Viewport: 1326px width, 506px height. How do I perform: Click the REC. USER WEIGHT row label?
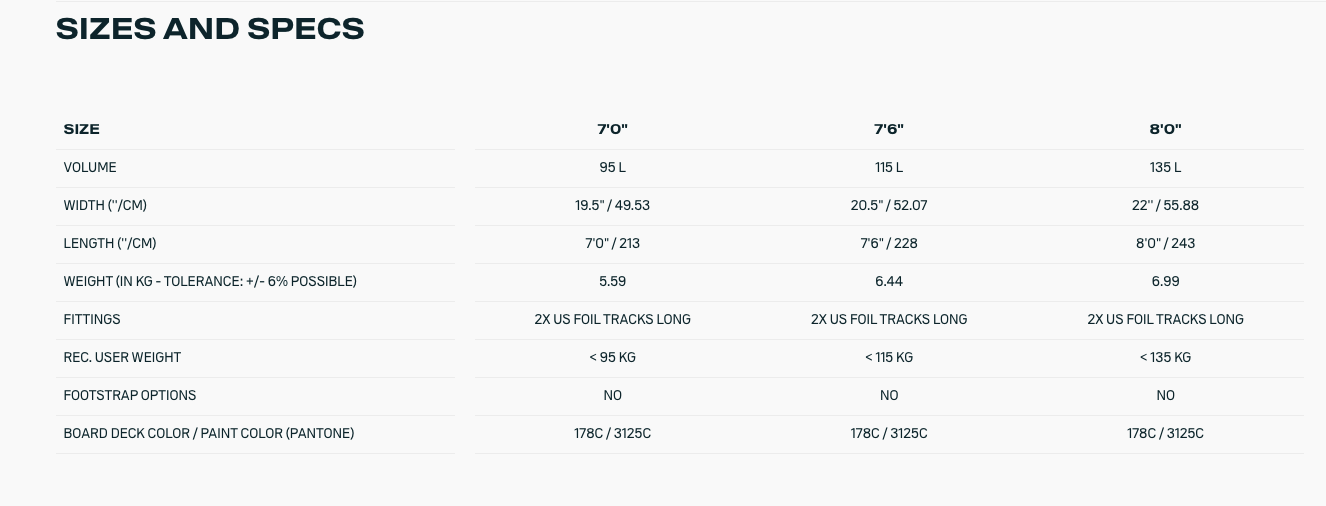click(122, 357)
